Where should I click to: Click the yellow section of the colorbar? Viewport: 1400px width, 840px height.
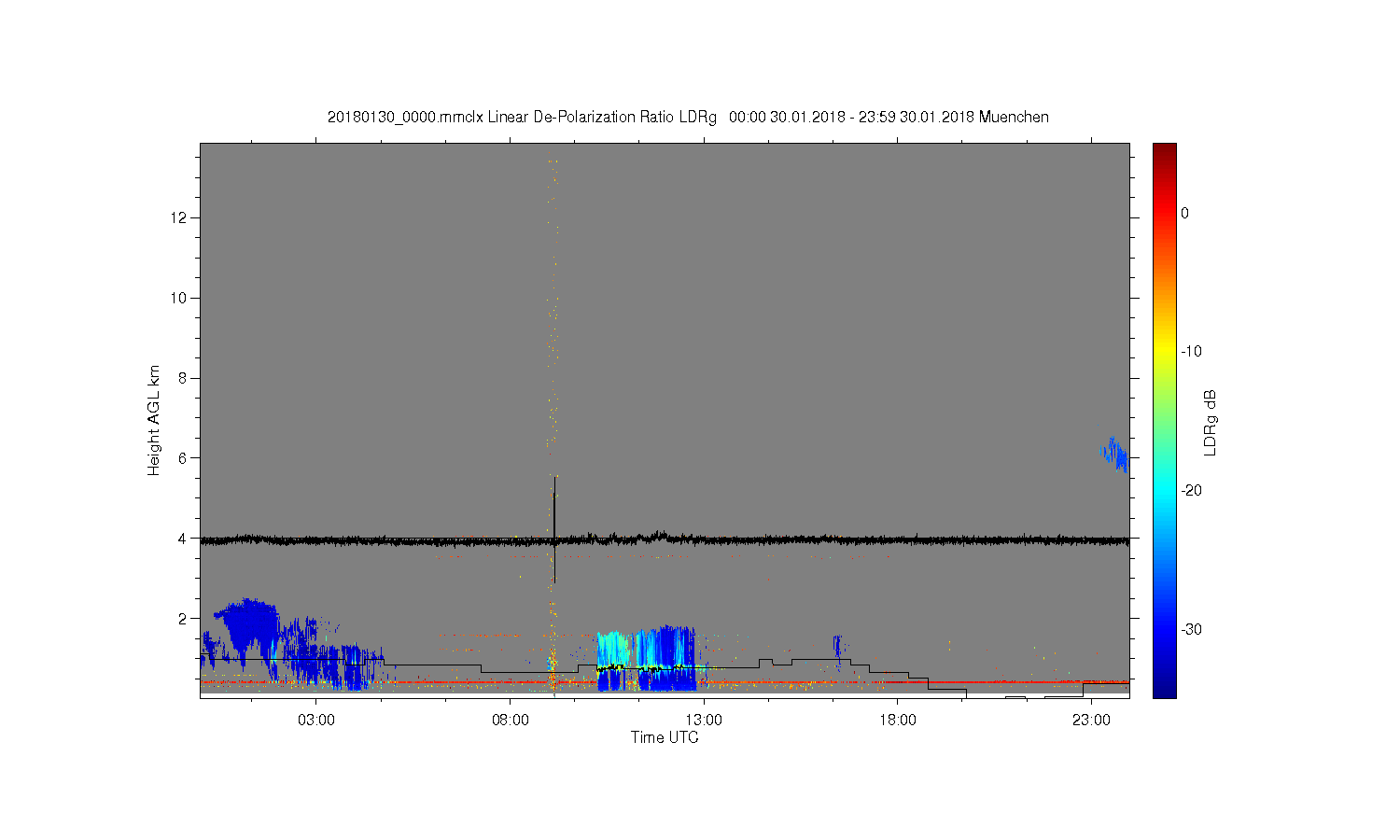[x=1165, y=351]
